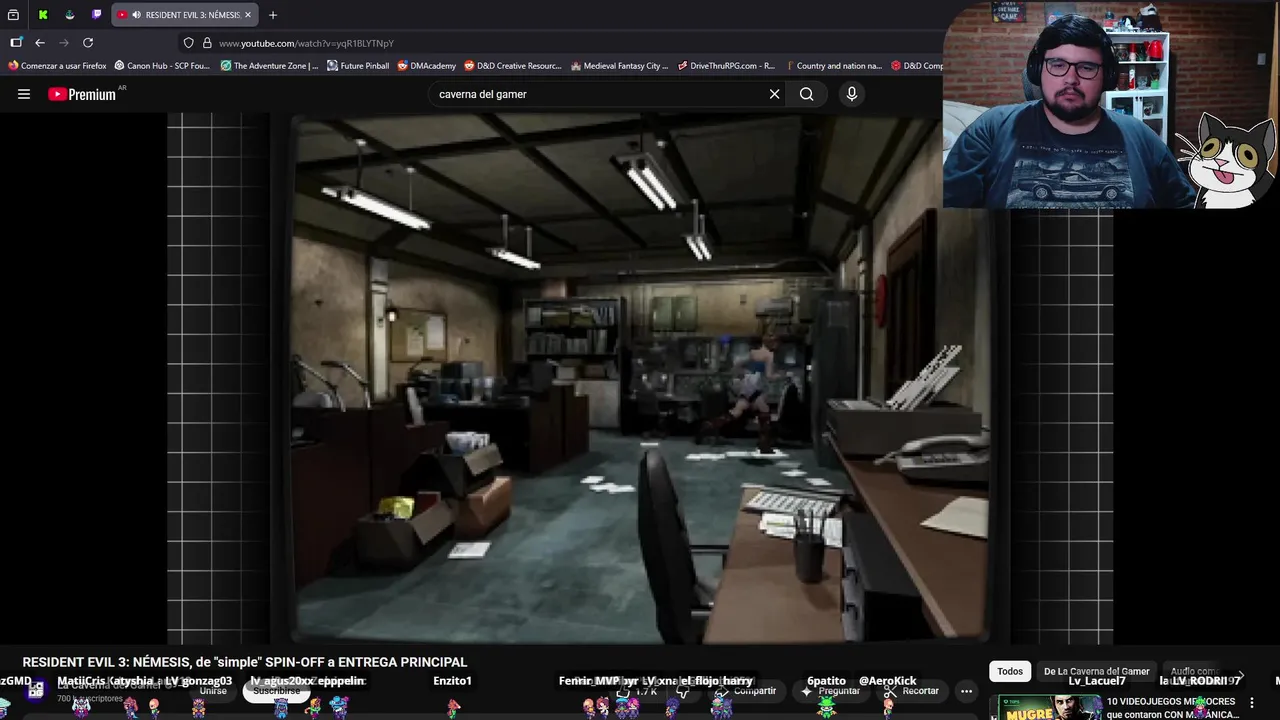Open the channel avatar beside Unirse

[x=36, y=690]
